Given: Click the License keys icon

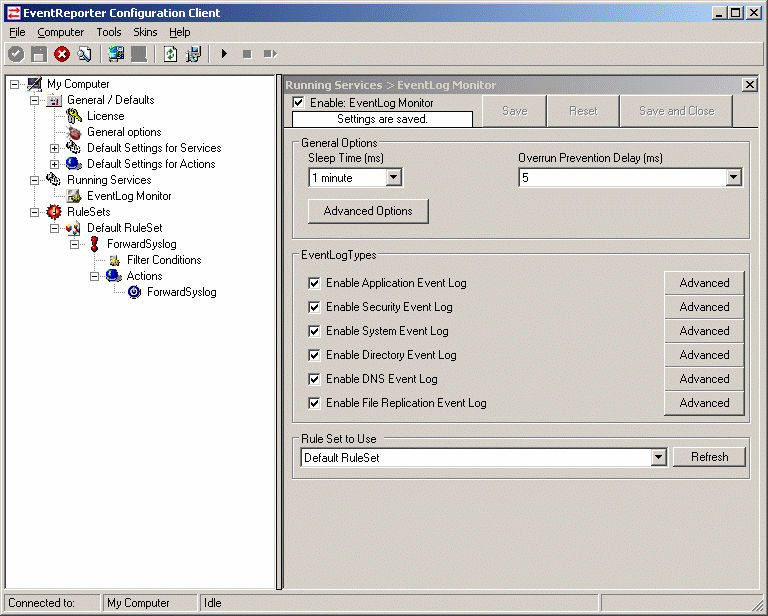Looking at the screenshot, I should [74, 117].
